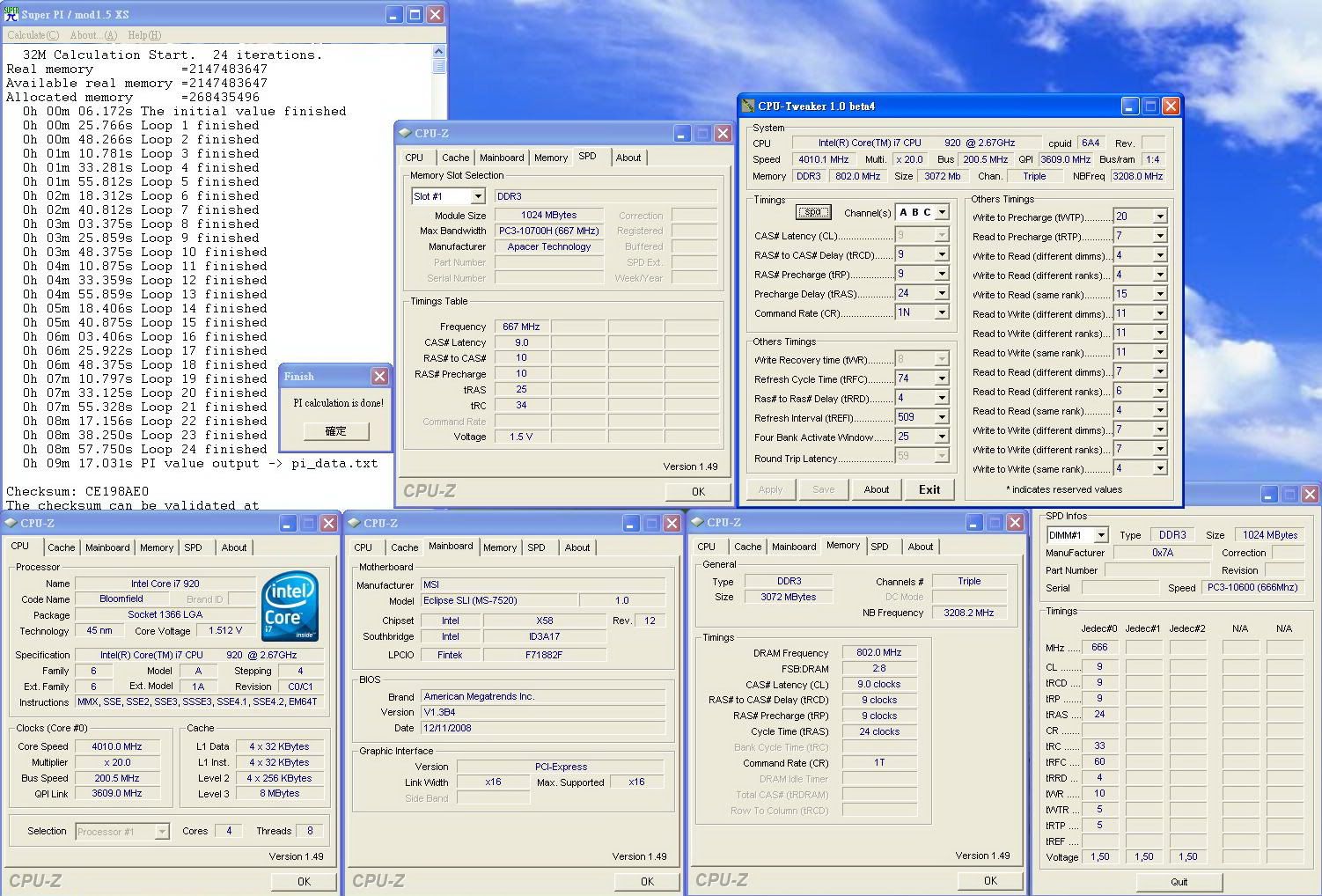This screenshot has width=1322, height=896.
Task: Click the Apply button in CPU-Tweaker
Action: pyautogui.click(x=770, y=489)
